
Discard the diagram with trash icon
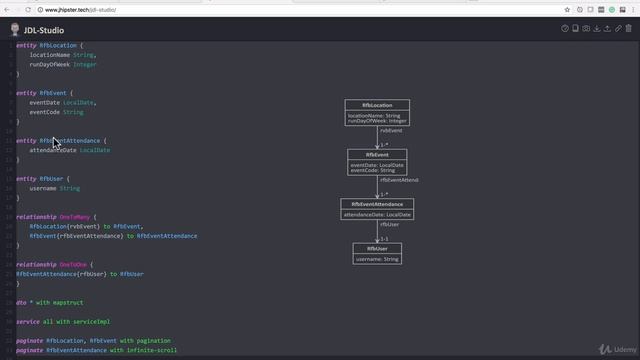click(629, 28)
